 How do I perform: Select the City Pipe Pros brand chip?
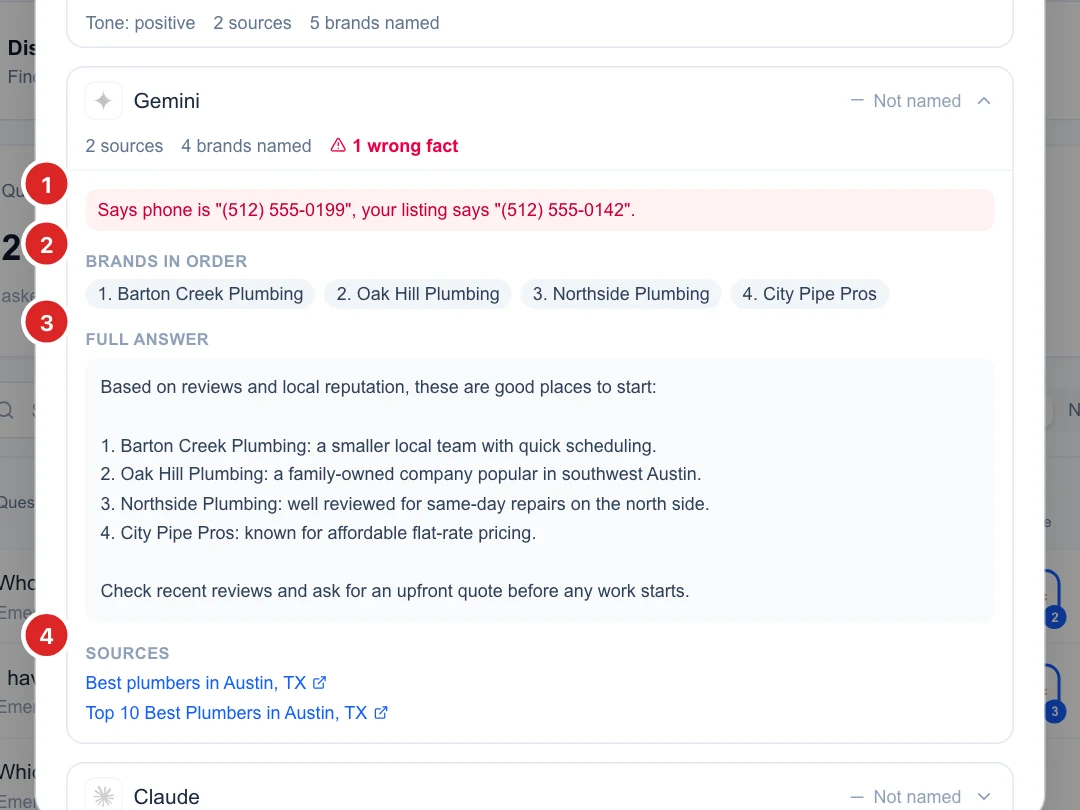[x=809, y=294]
